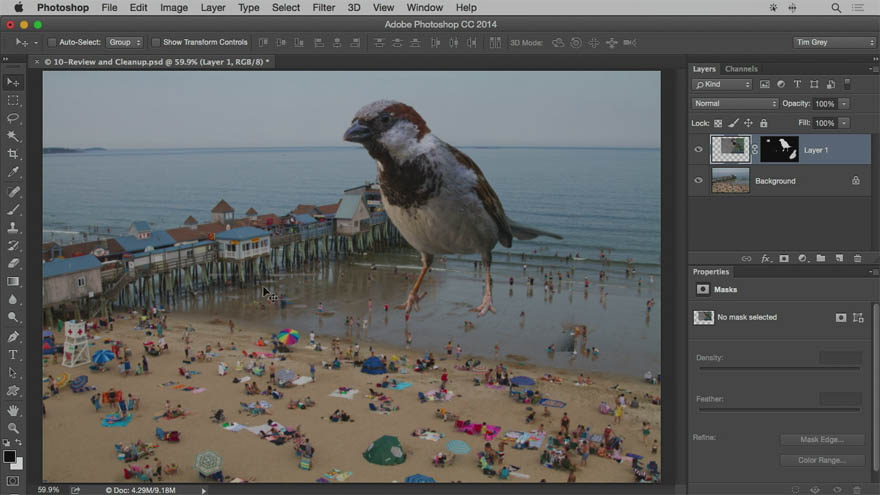Open the Tim Grey workspace dropdown
The width and height of the screenshot is (880, 495).
point(834,42)
